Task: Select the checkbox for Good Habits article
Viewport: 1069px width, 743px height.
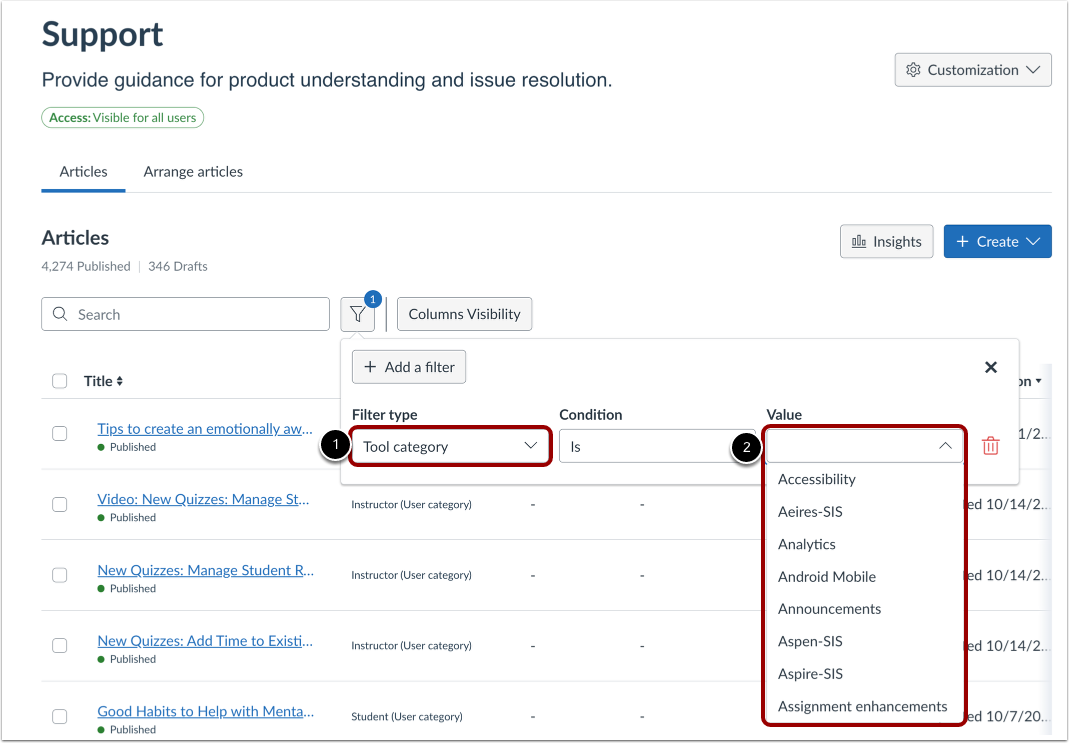Action: [59, 716]
